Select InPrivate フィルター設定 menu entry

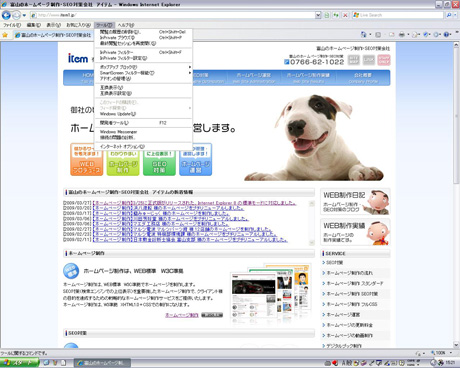tap(143, 58)
